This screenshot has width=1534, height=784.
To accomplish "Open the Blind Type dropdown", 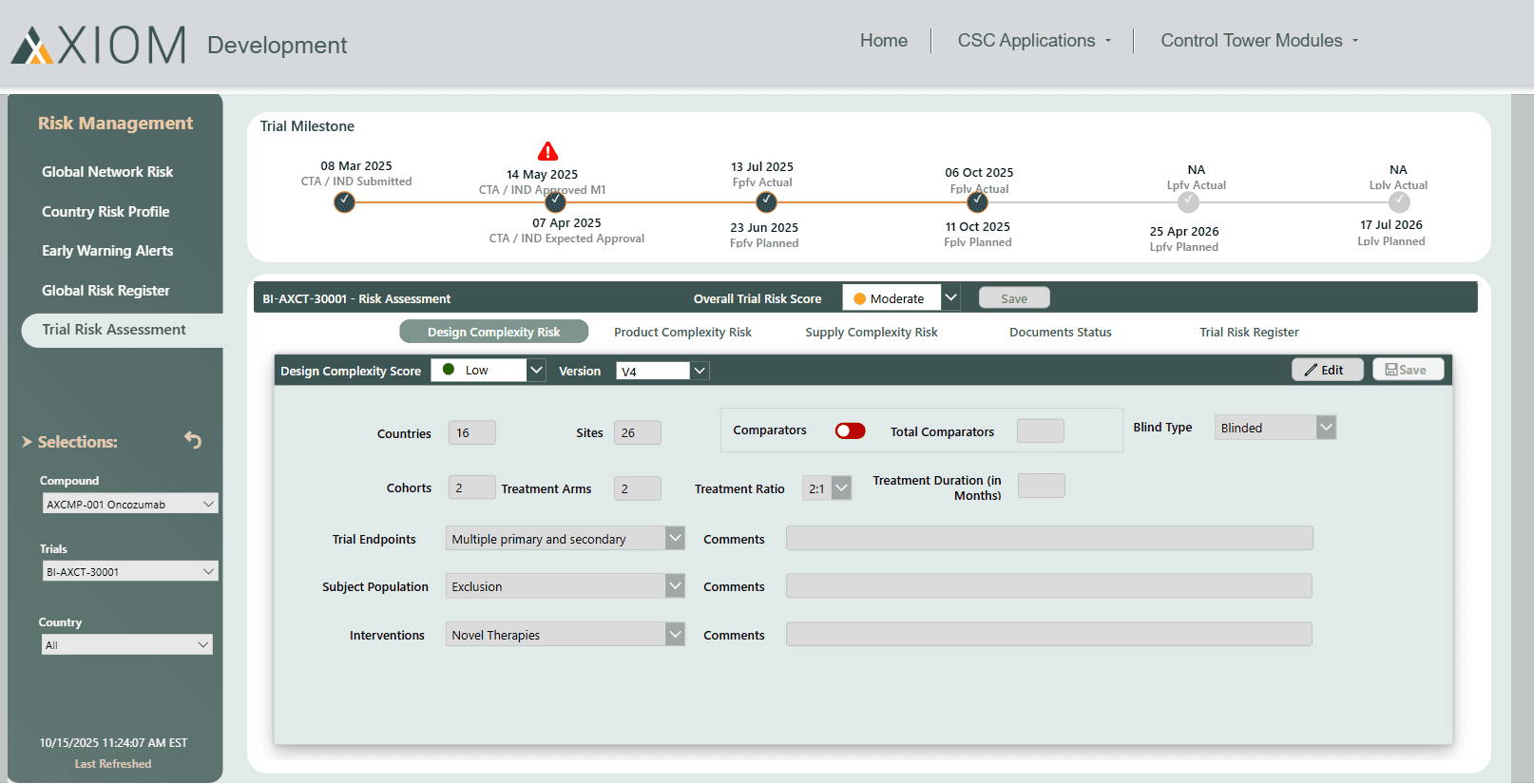I will pos(1326,428).
